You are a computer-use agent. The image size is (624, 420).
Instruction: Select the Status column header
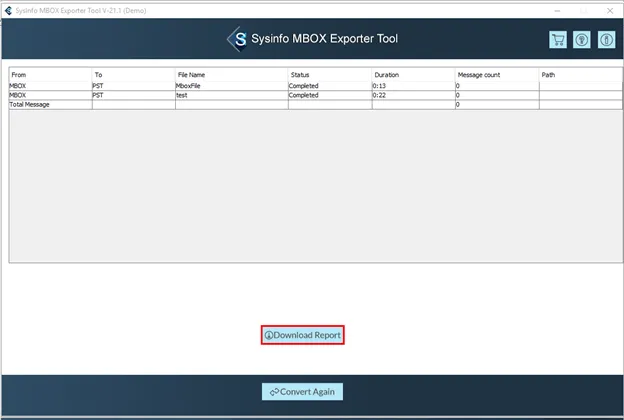330,75
